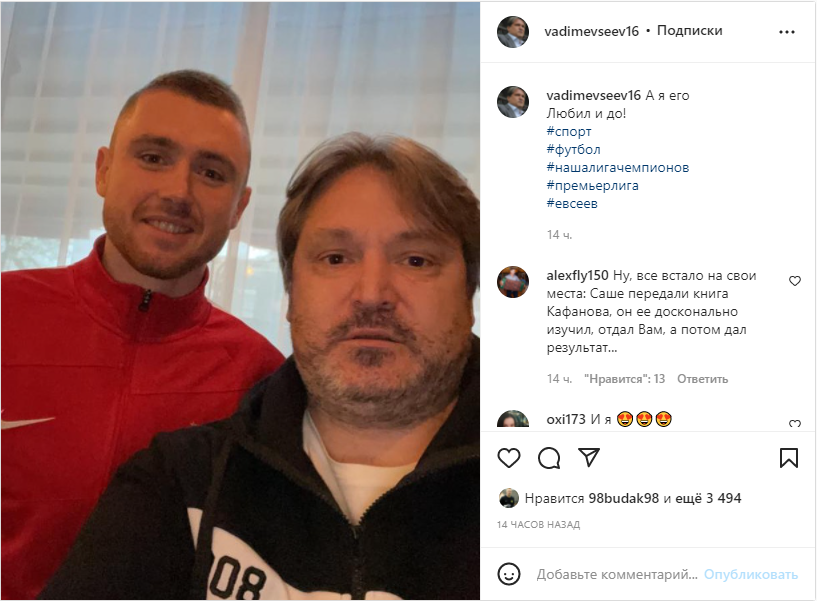Screen dimensions: 817x601
Task: Click Опубликовать to post comment
Action: [750, 574]
